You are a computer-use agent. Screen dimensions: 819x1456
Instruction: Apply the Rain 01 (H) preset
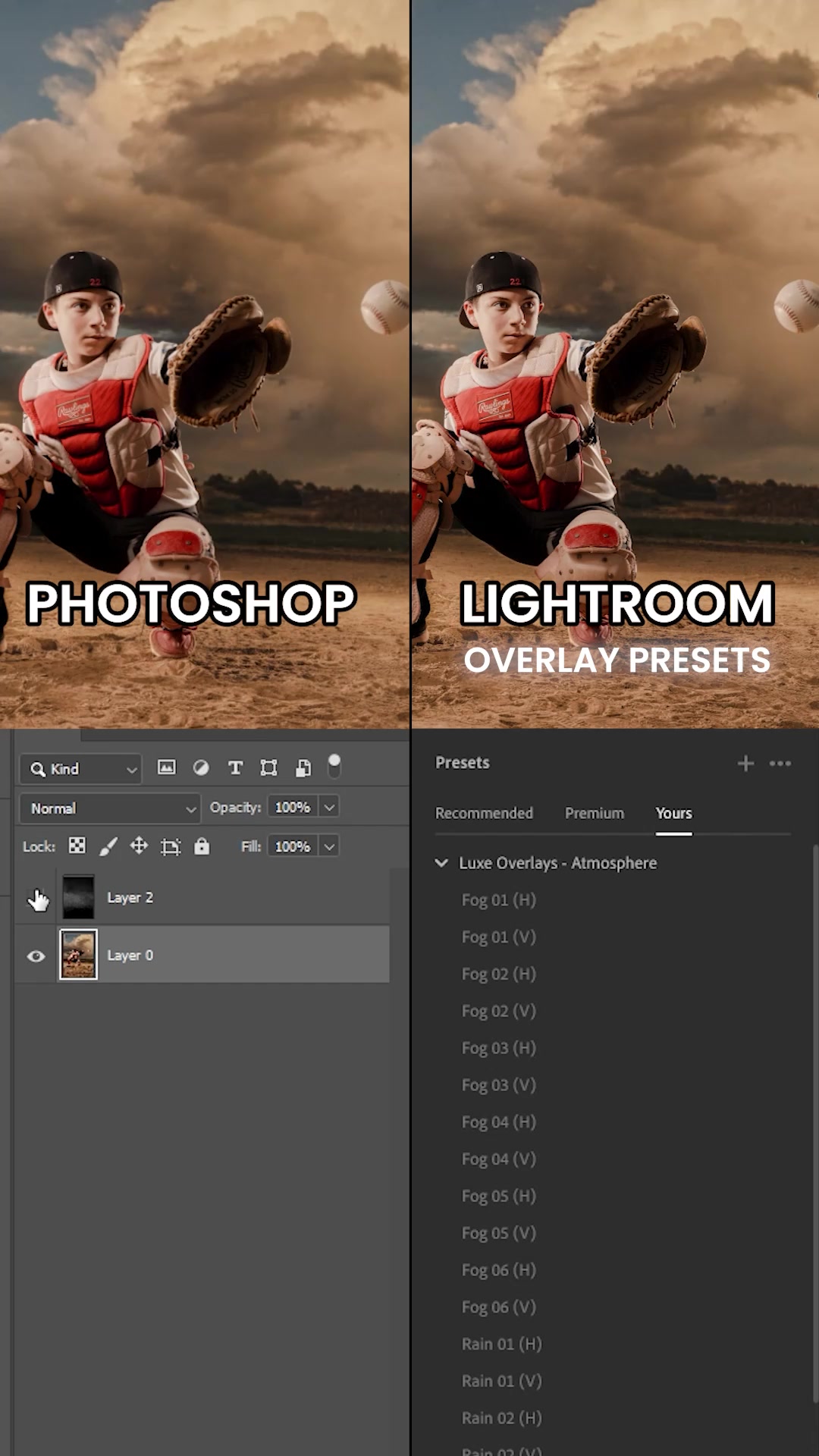(x=502, y=1344)
